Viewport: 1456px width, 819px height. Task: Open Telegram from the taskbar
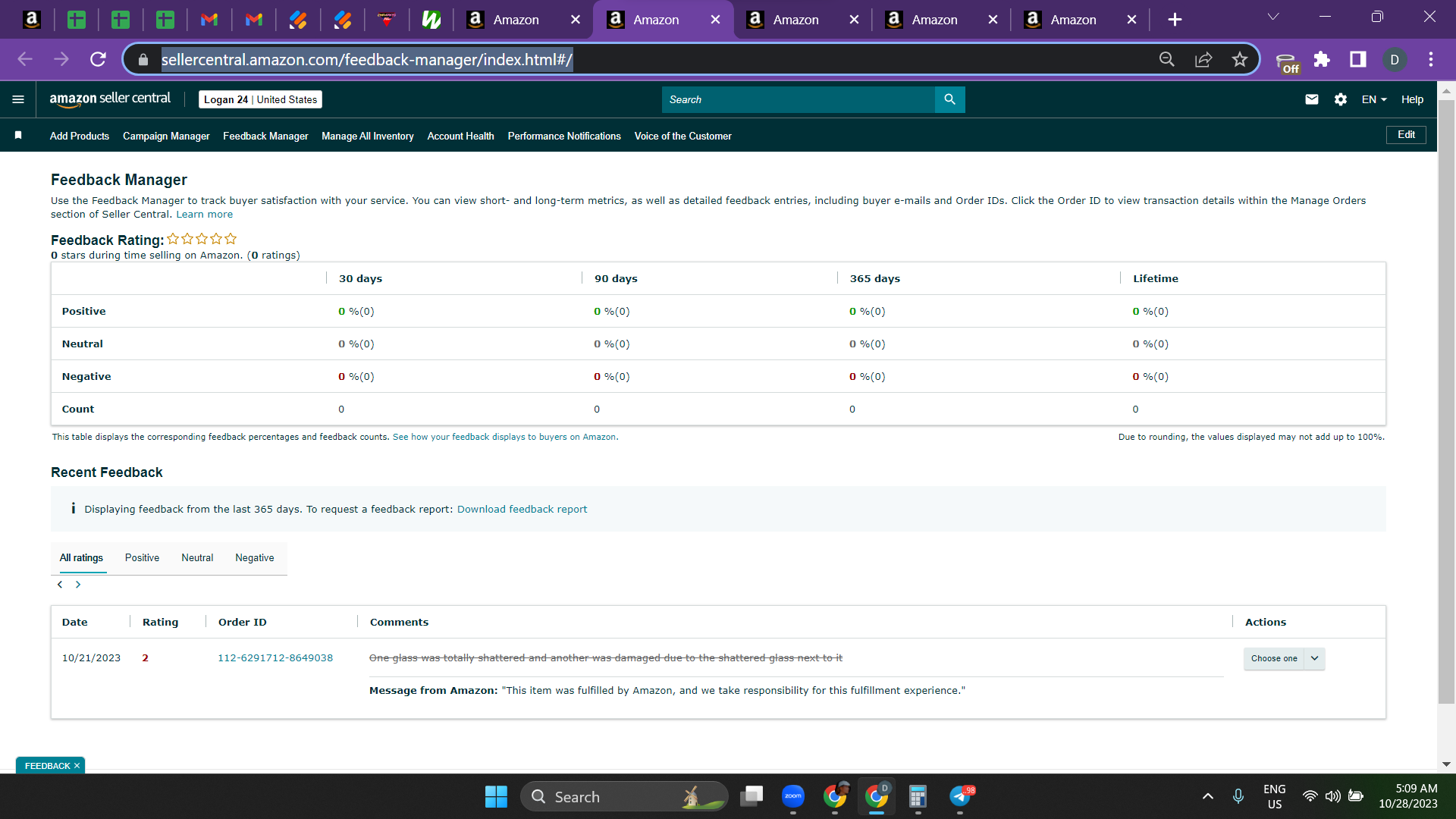click(x=960, y=796)
